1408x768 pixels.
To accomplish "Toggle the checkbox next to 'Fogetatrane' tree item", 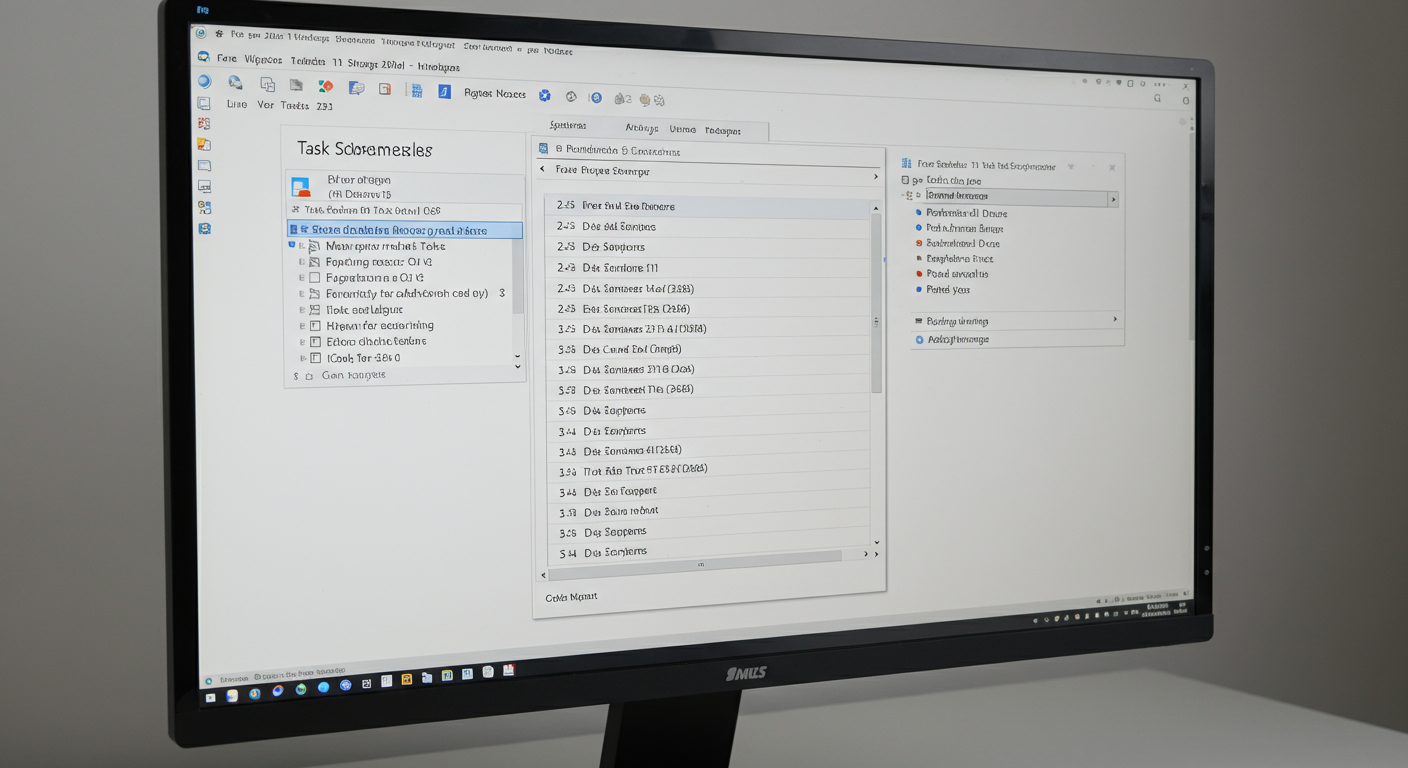I will click(315, 278).
